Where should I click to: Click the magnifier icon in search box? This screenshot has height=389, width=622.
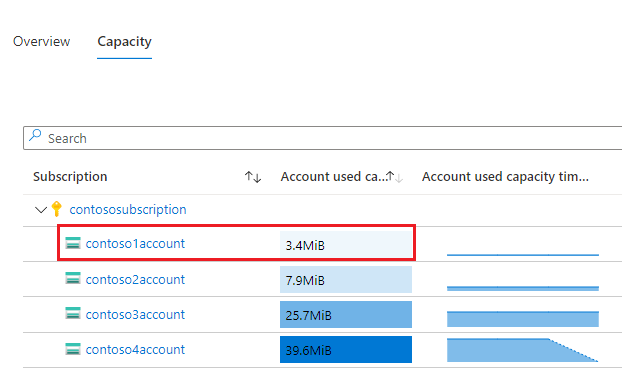pos(35,136)
